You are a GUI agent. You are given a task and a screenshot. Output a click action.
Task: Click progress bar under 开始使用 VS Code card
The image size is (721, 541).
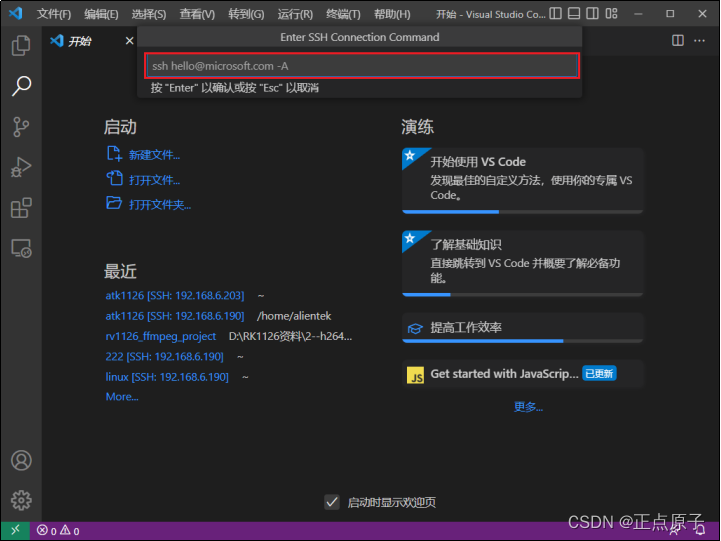click(522, 212)
